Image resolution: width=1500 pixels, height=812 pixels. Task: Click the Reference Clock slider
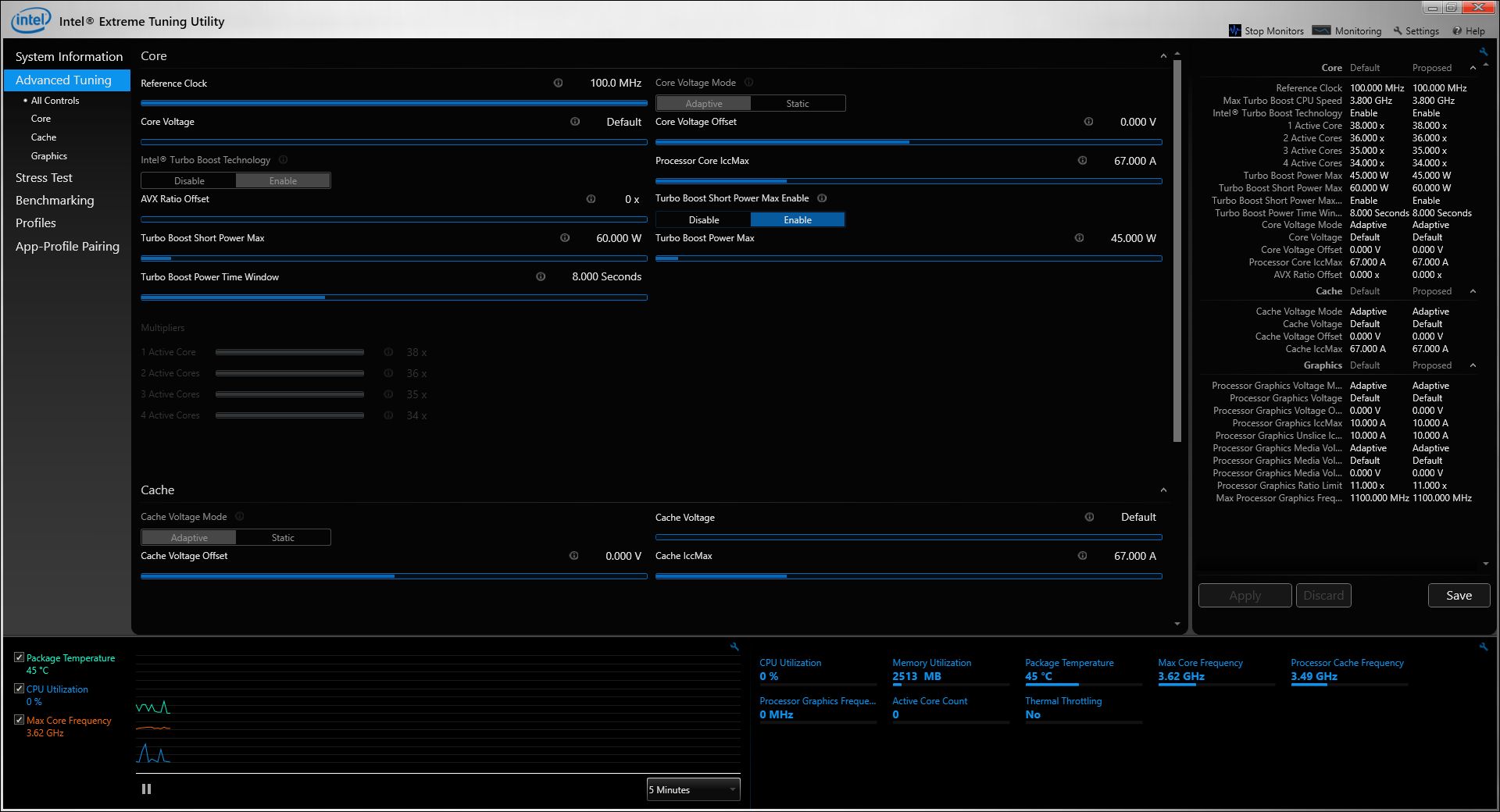[x=394, y=102]
